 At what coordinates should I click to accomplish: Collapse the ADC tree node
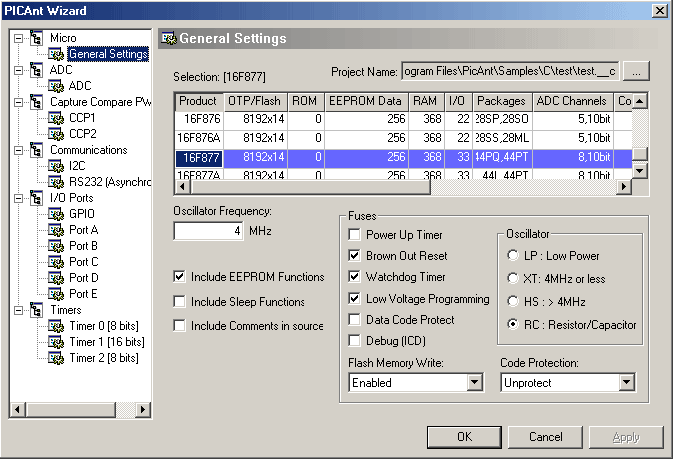click(x=18, y=70)
